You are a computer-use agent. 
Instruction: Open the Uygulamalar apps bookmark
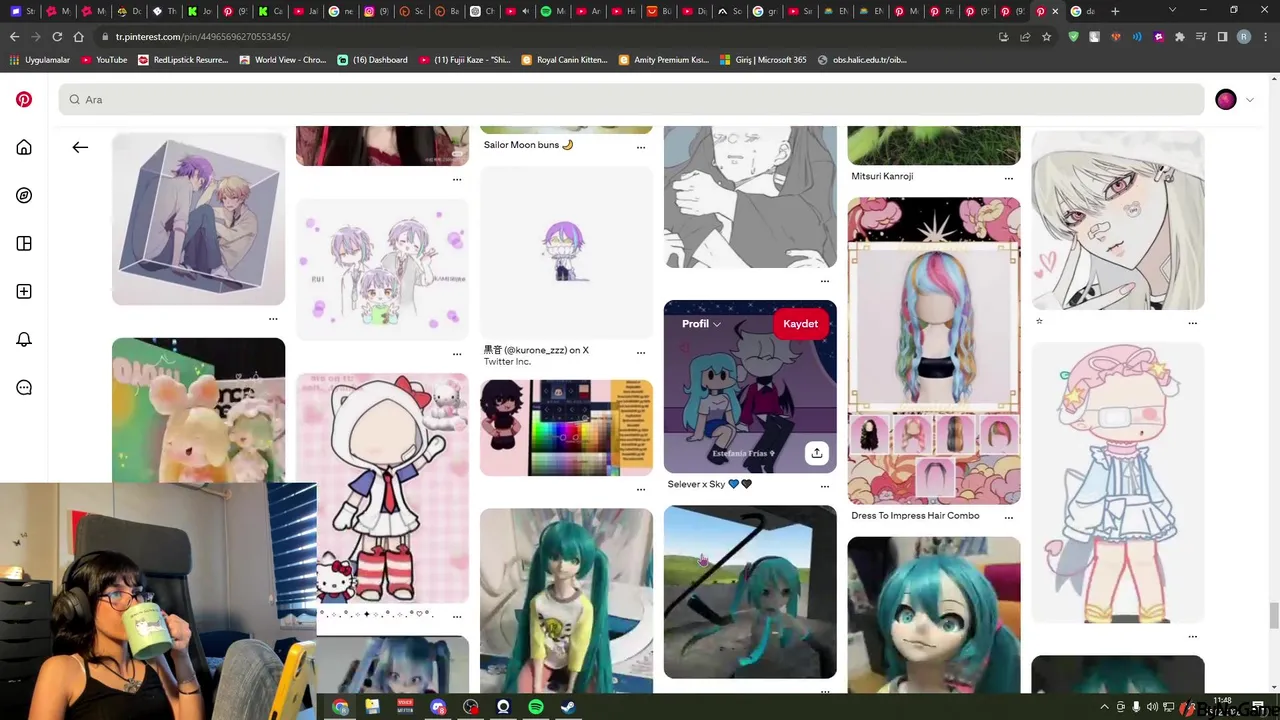(x=40, y=60)
